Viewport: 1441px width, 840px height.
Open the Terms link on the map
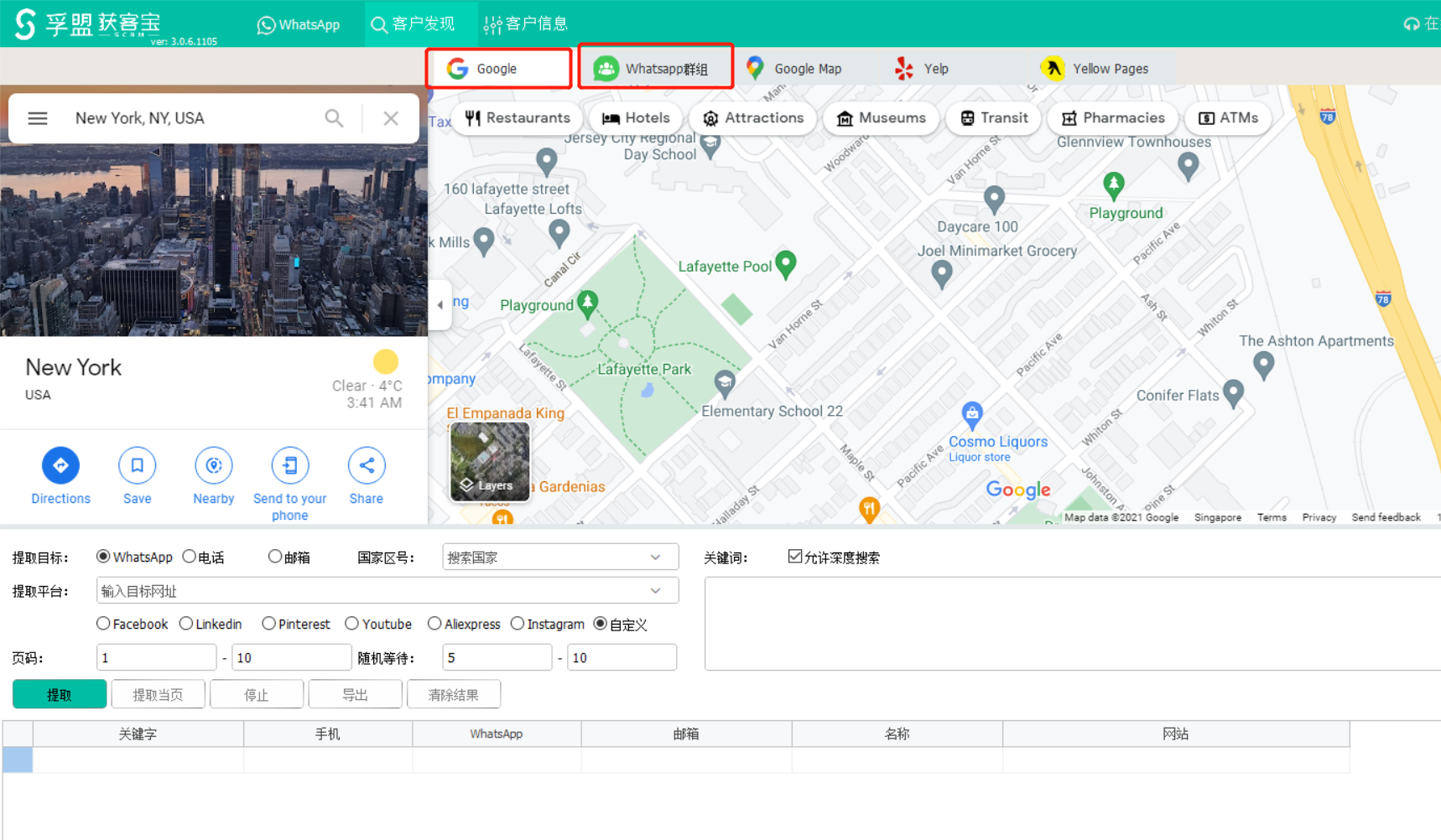pos(1272,517)
